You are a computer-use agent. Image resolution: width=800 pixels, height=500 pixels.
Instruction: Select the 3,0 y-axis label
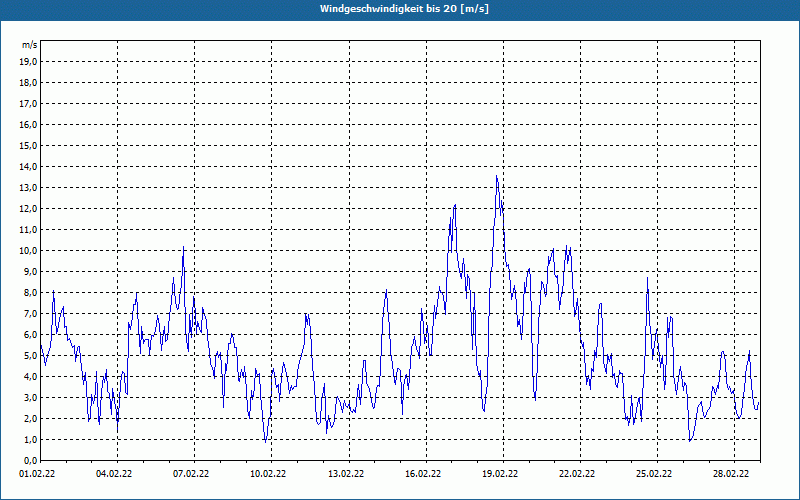(x=30, y=398)
